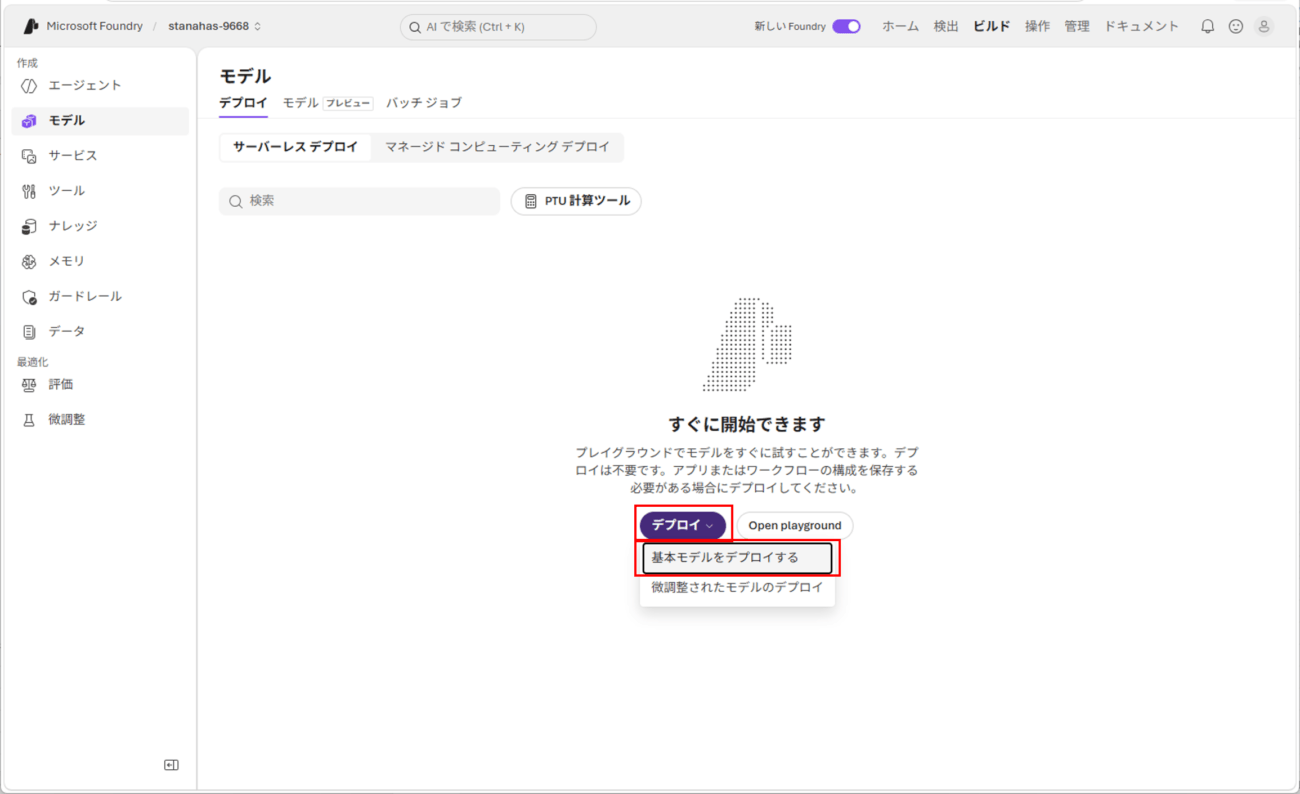This screenshot has width=1300, height=794.
Task: Click the エージェント sidebar label
Action: (x=85, y=86)
